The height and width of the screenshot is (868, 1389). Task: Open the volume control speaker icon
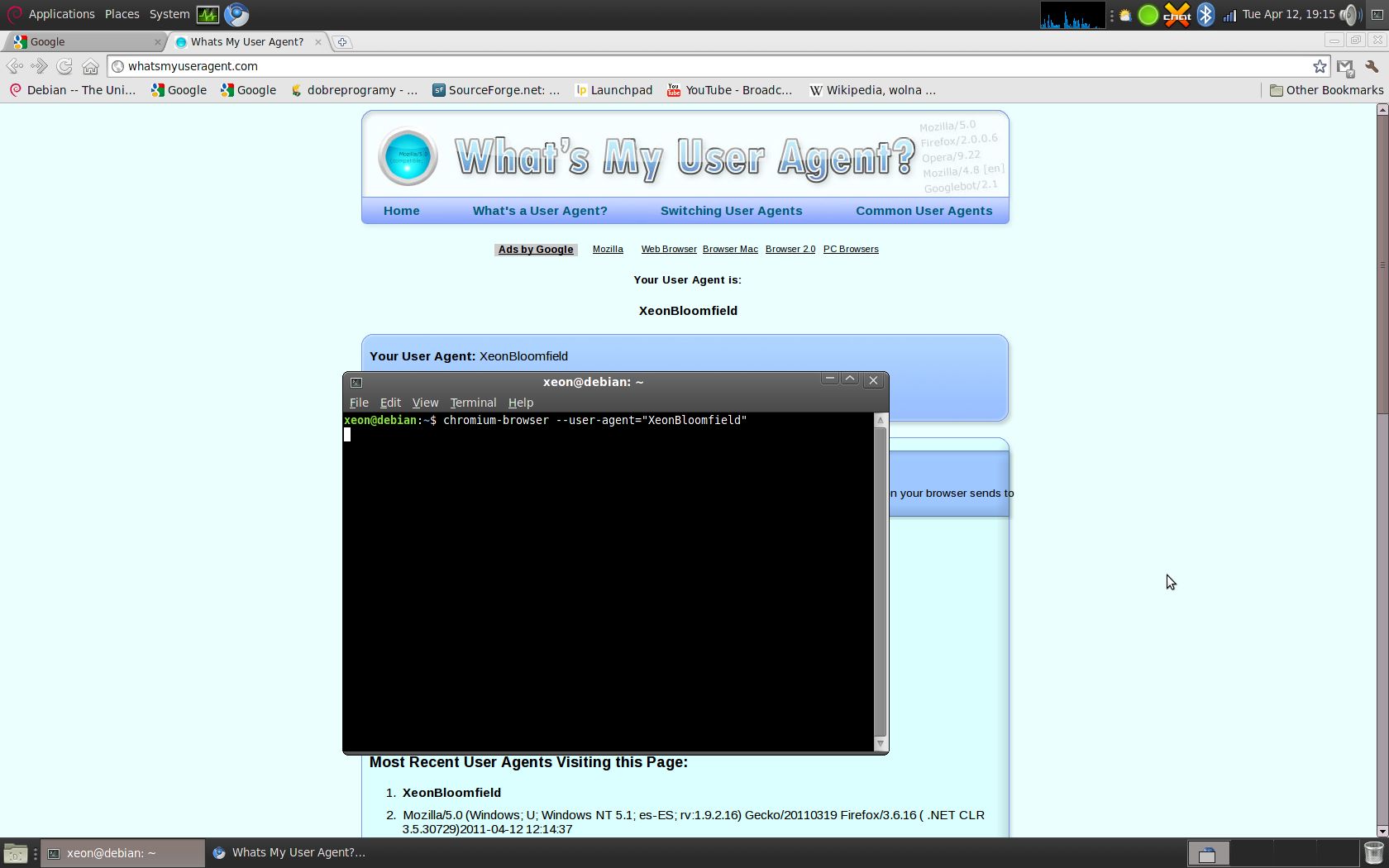1348,15
